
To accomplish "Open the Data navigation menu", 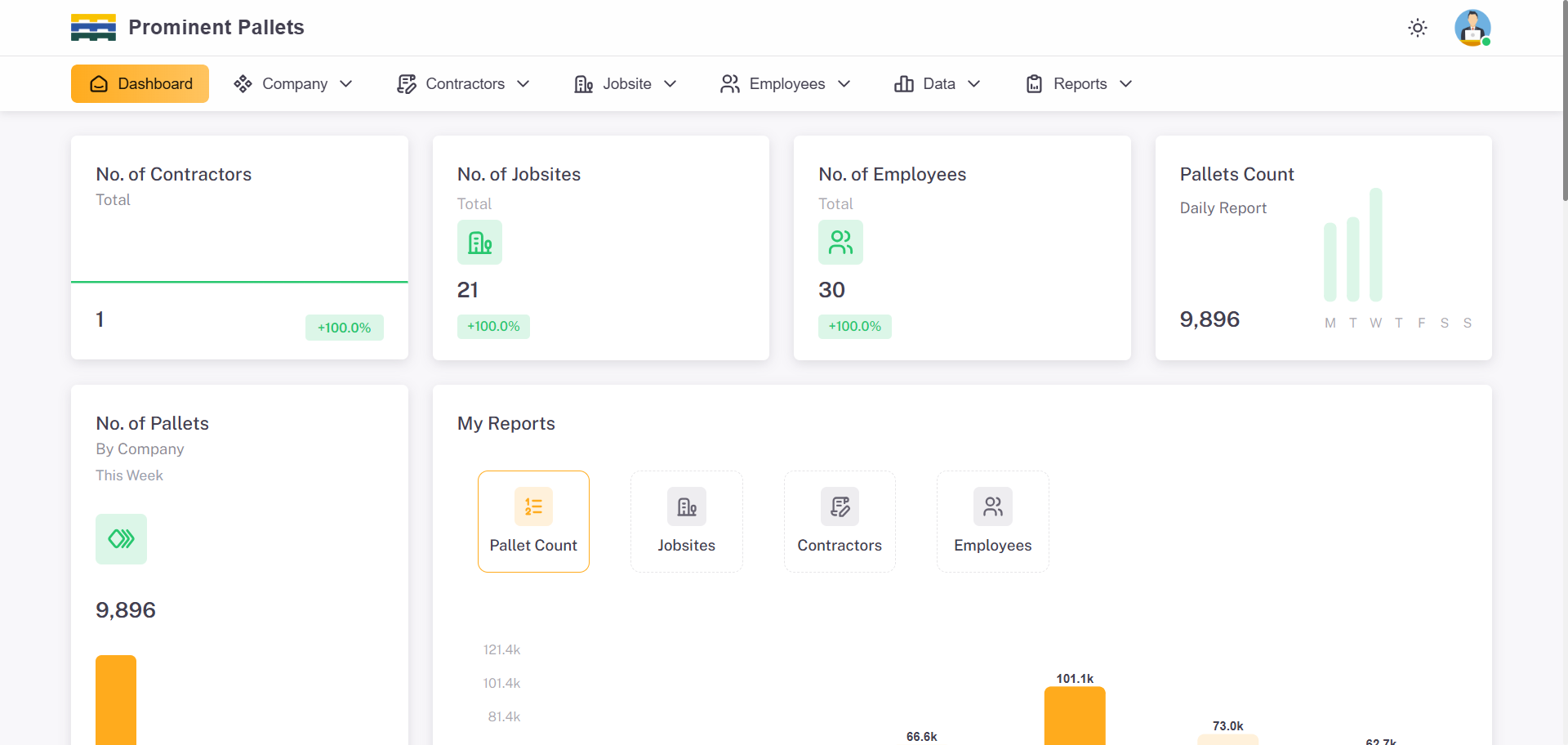I will coord(938,84).
